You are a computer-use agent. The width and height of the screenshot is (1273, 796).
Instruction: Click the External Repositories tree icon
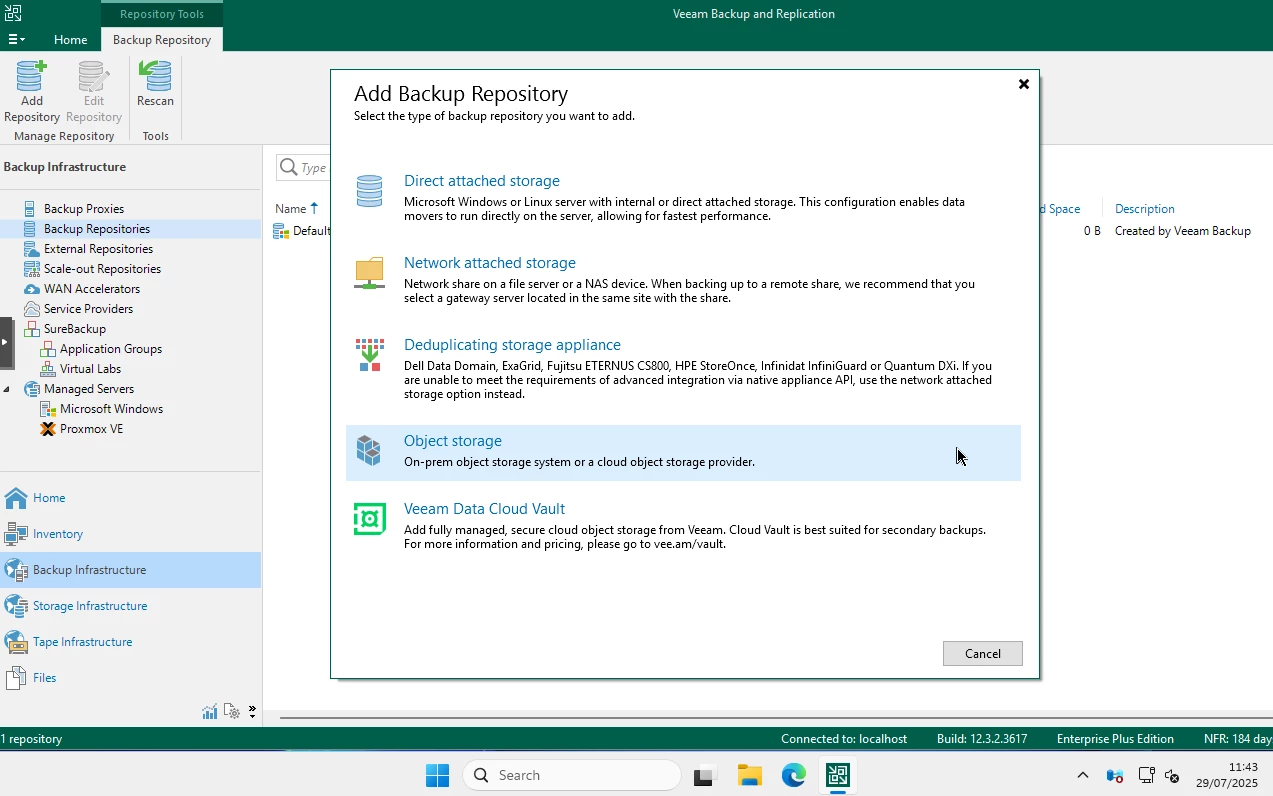[x=32, y=249]
